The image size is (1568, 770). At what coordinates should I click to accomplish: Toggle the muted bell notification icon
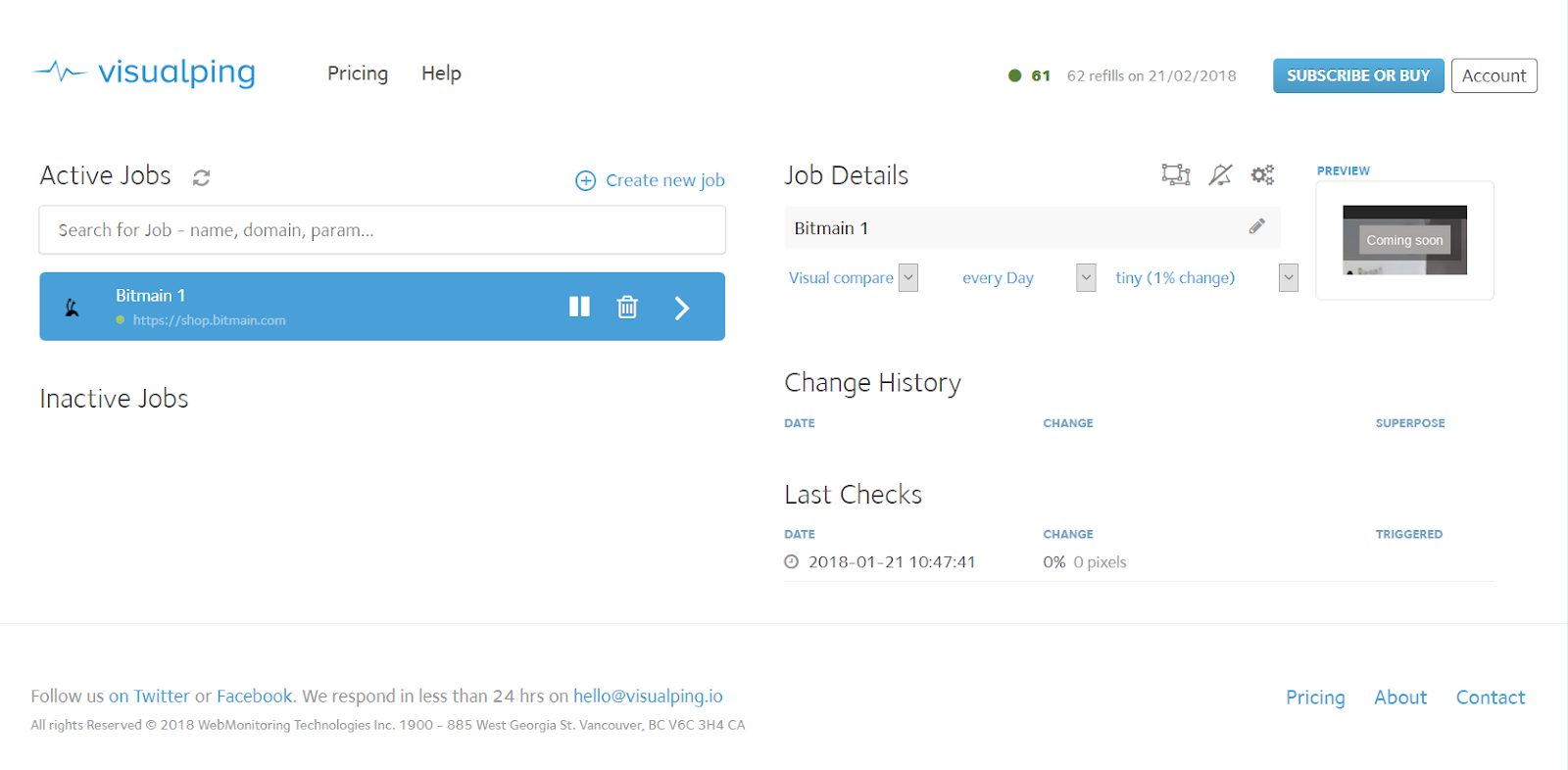coord(1220,175)
